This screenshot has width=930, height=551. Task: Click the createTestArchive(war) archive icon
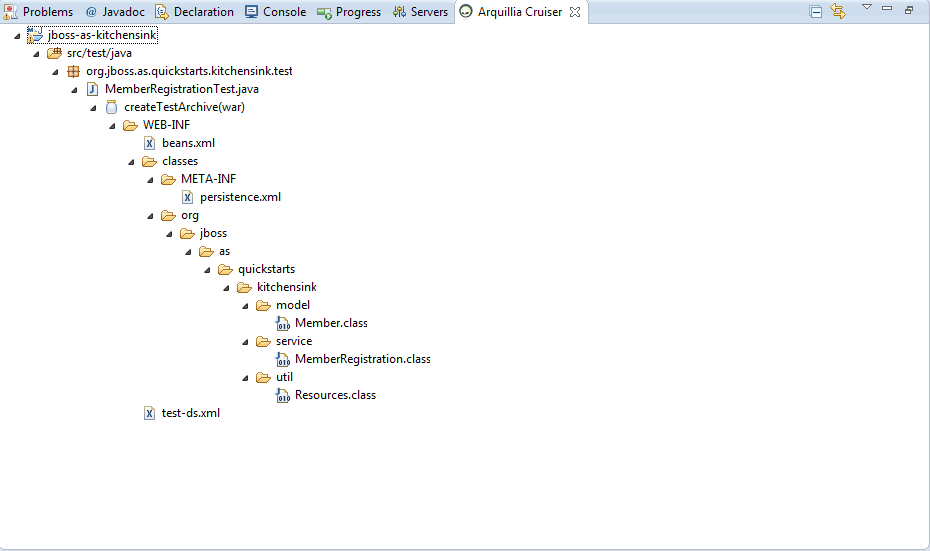(x=112, y=107)
